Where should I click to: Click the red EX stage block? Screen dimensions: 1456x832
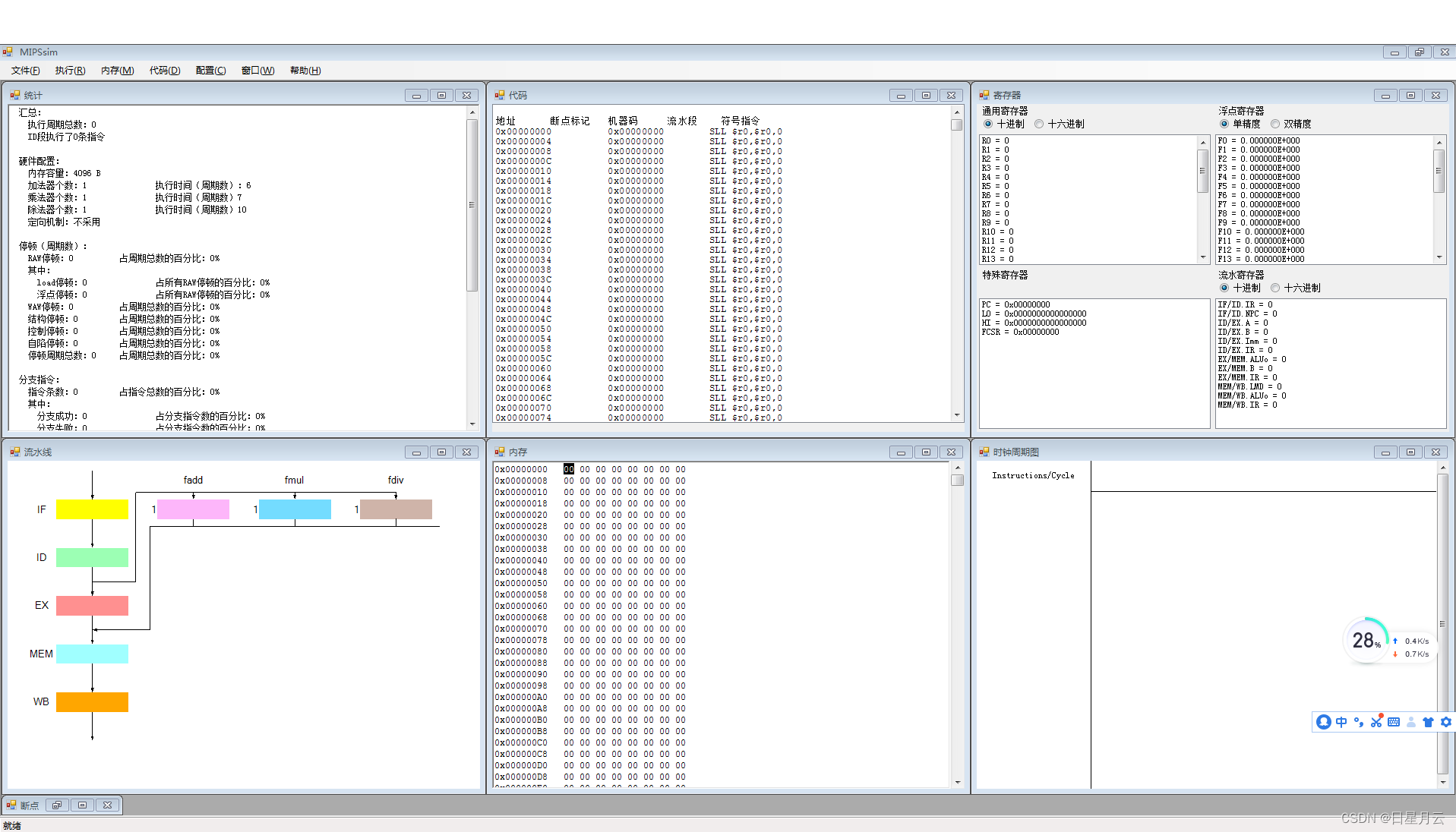92,606
